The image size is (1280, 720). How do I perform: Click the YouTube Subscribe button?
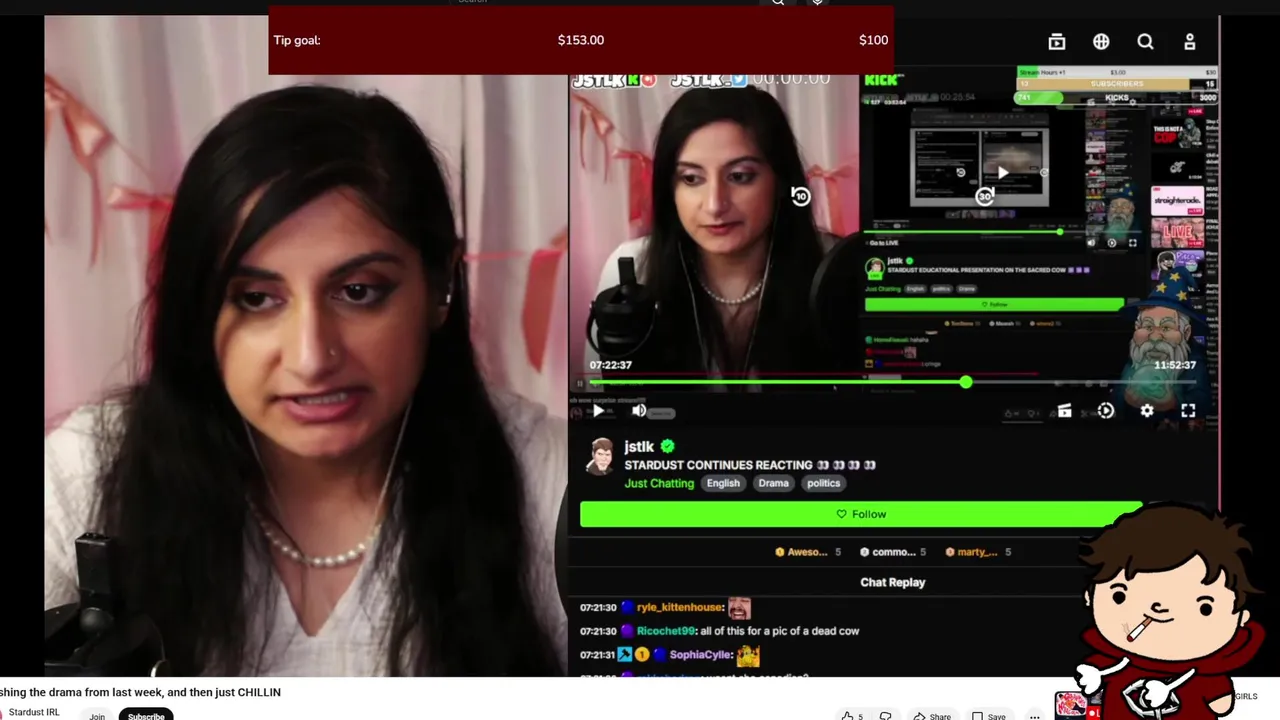(146, 716)
